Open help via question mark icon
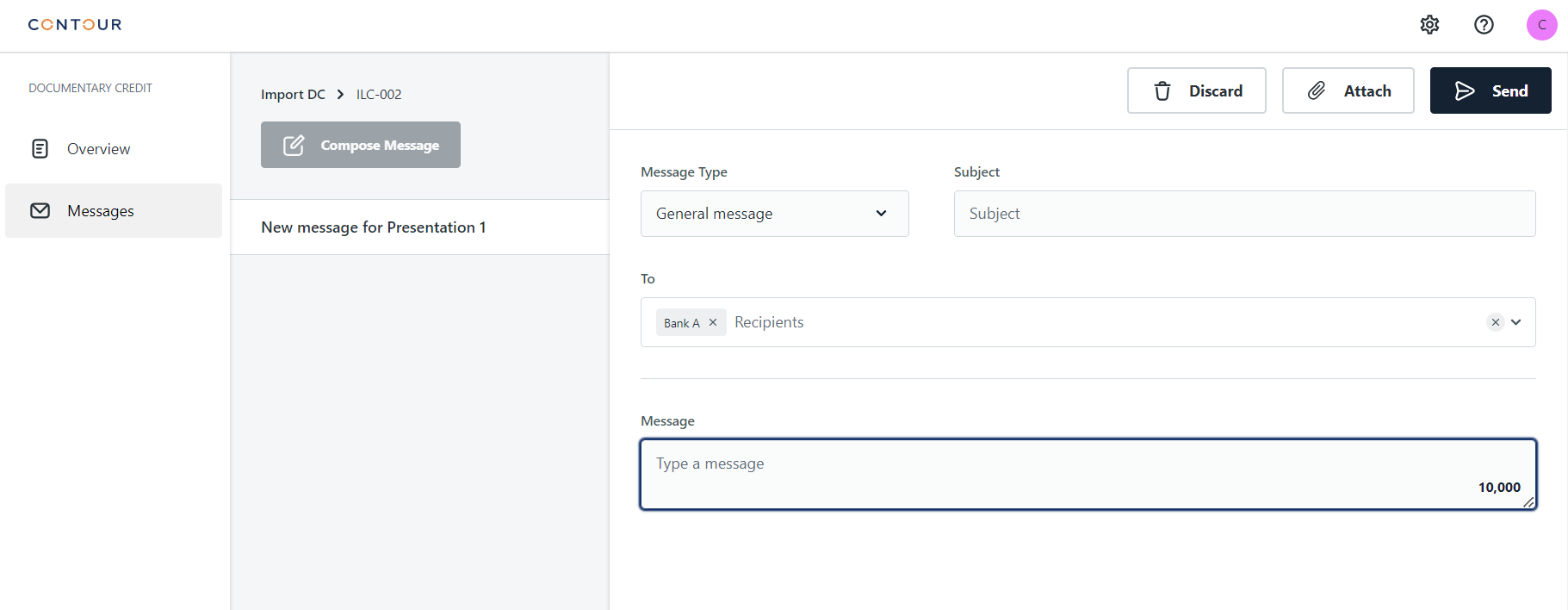The height and width of the screenshot is (610, 1568). tap(1484, 24)
